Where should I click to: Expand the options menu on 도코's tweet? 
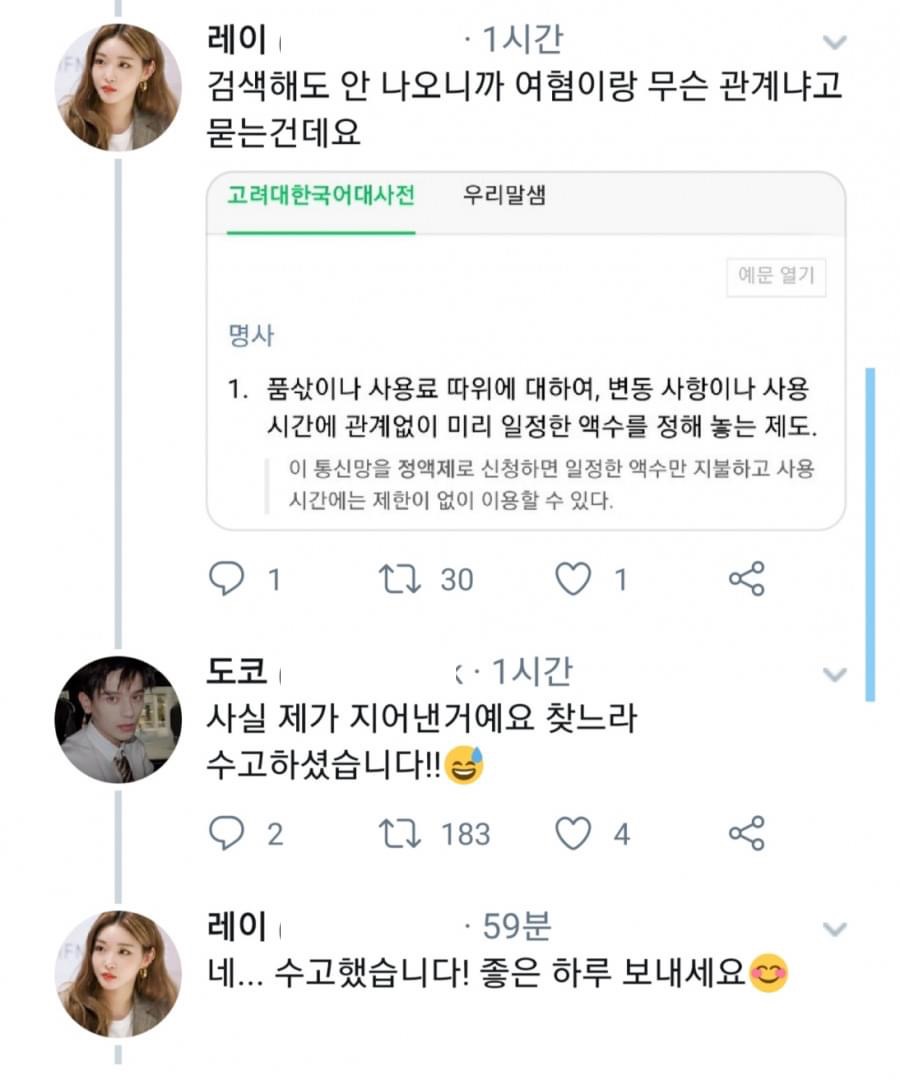833,674
